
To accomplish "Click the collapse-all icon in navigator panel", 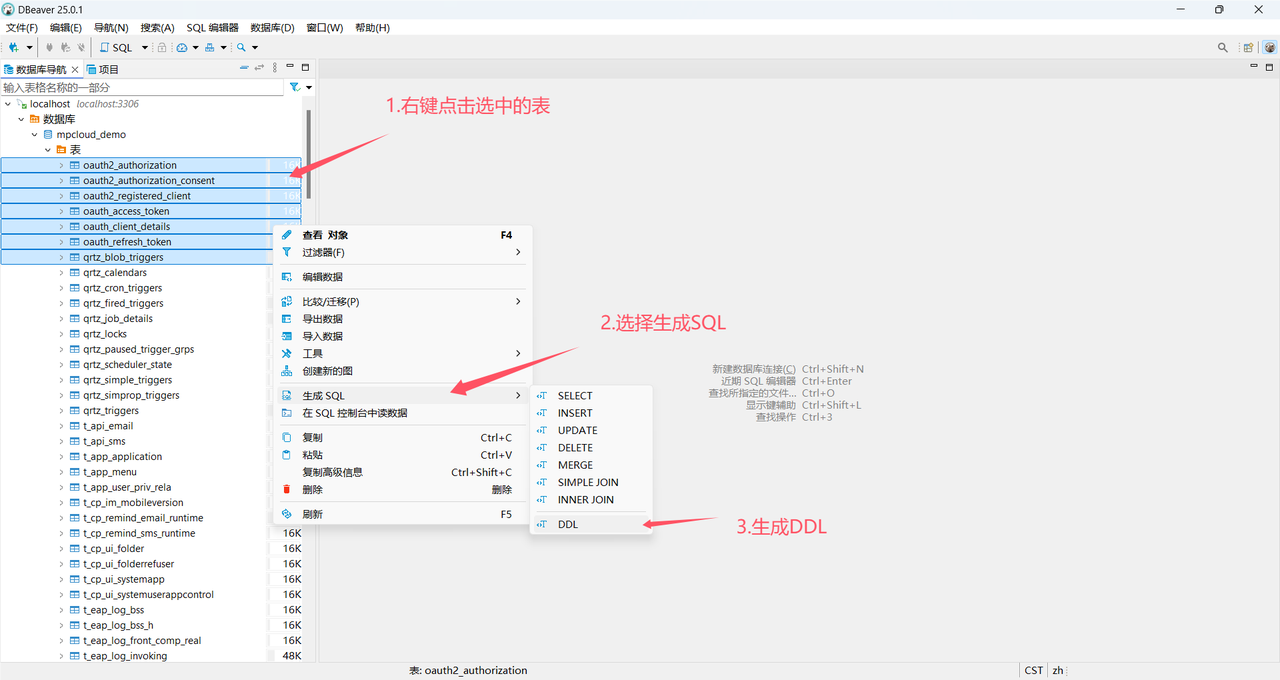I will click(244, 68).
